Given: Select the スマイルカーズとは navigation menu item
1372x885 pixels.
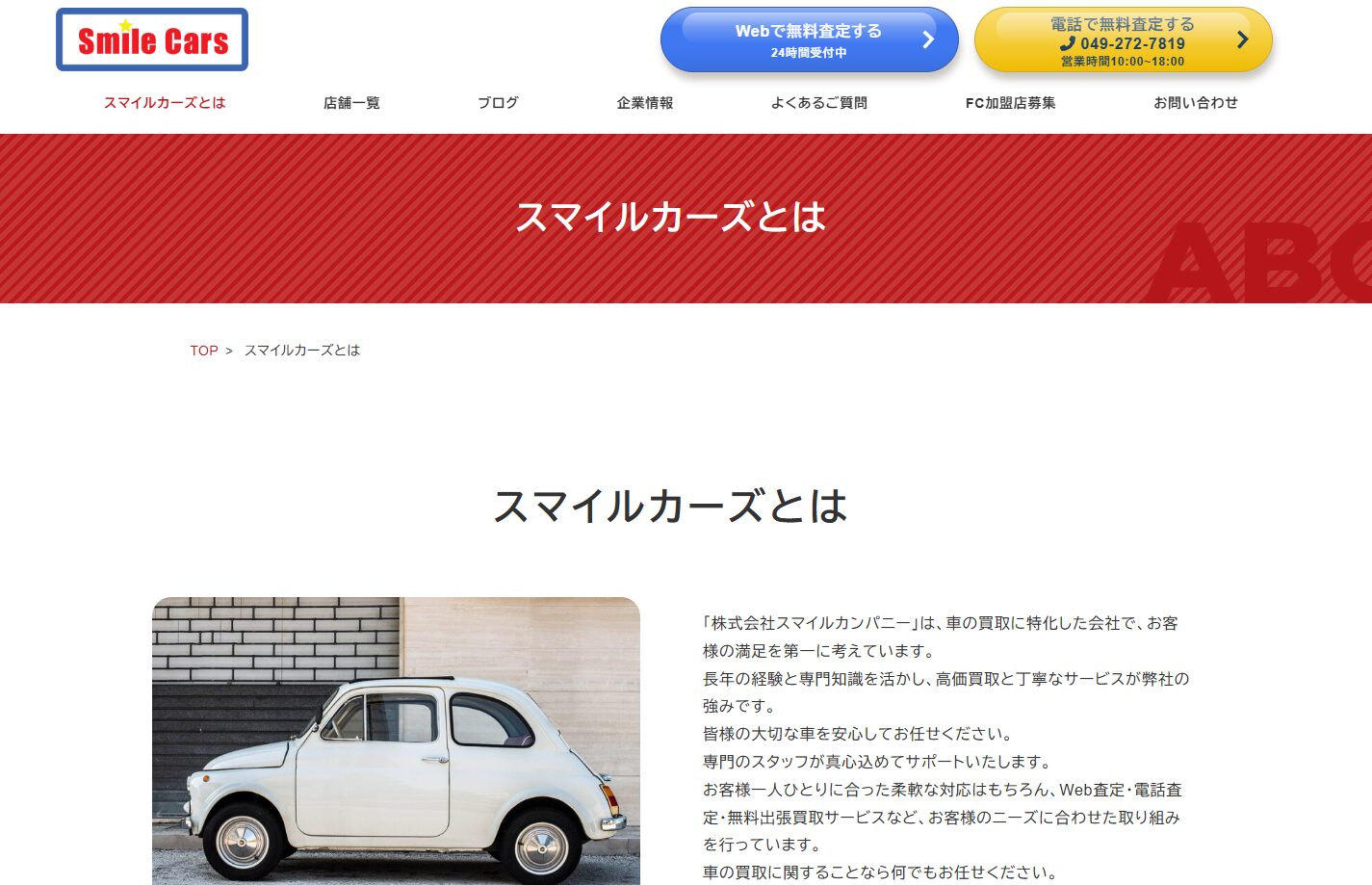Looking at the screenshot, I should pyautogui.click(x=164, y=102).
